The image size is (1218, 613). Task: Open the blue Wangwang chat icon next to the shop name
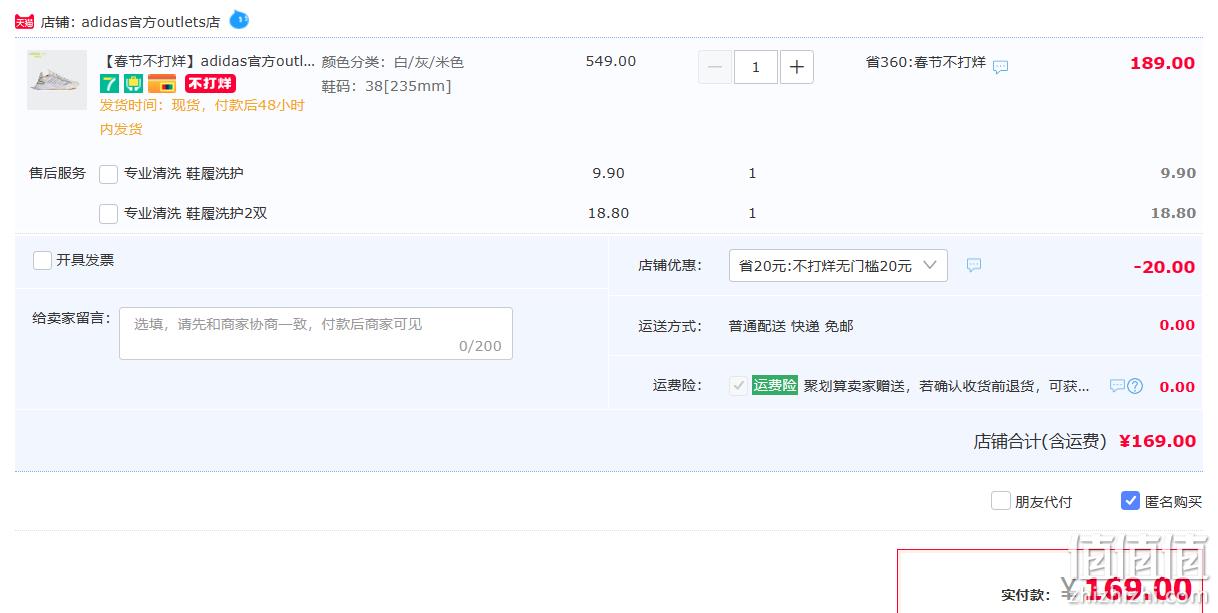point(239,19)
